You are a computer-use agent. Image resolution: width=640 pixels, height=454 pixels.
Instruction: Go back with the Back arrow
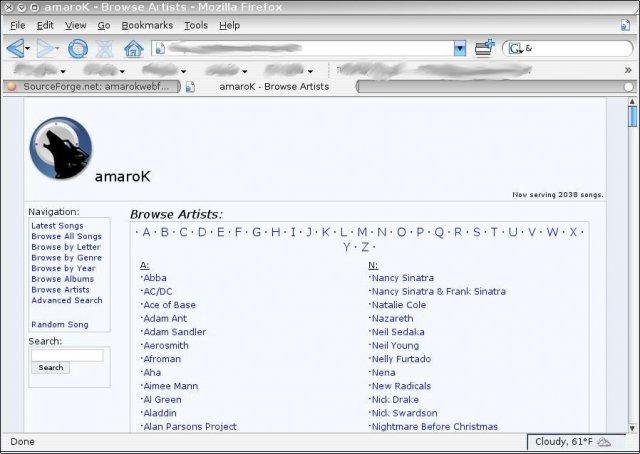point(16,49)
